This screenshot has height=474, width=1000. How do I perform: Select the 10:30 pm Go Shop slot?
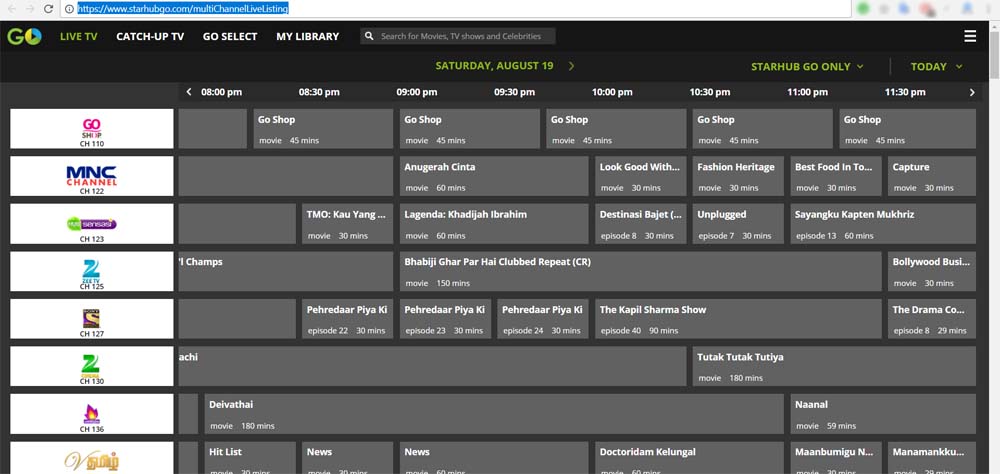763,129
